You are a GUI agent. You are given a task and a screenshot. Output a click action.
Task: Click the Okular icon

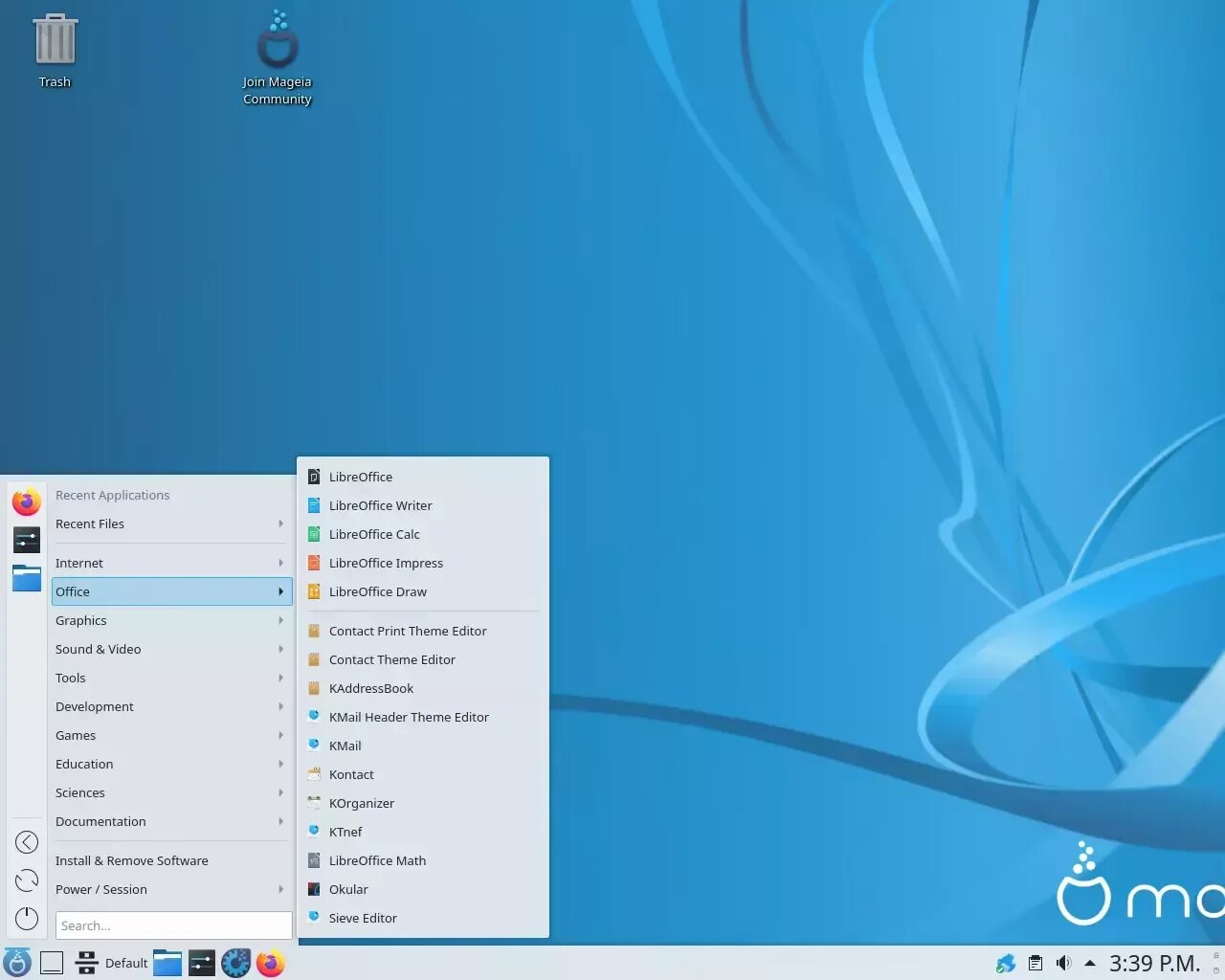314,889
